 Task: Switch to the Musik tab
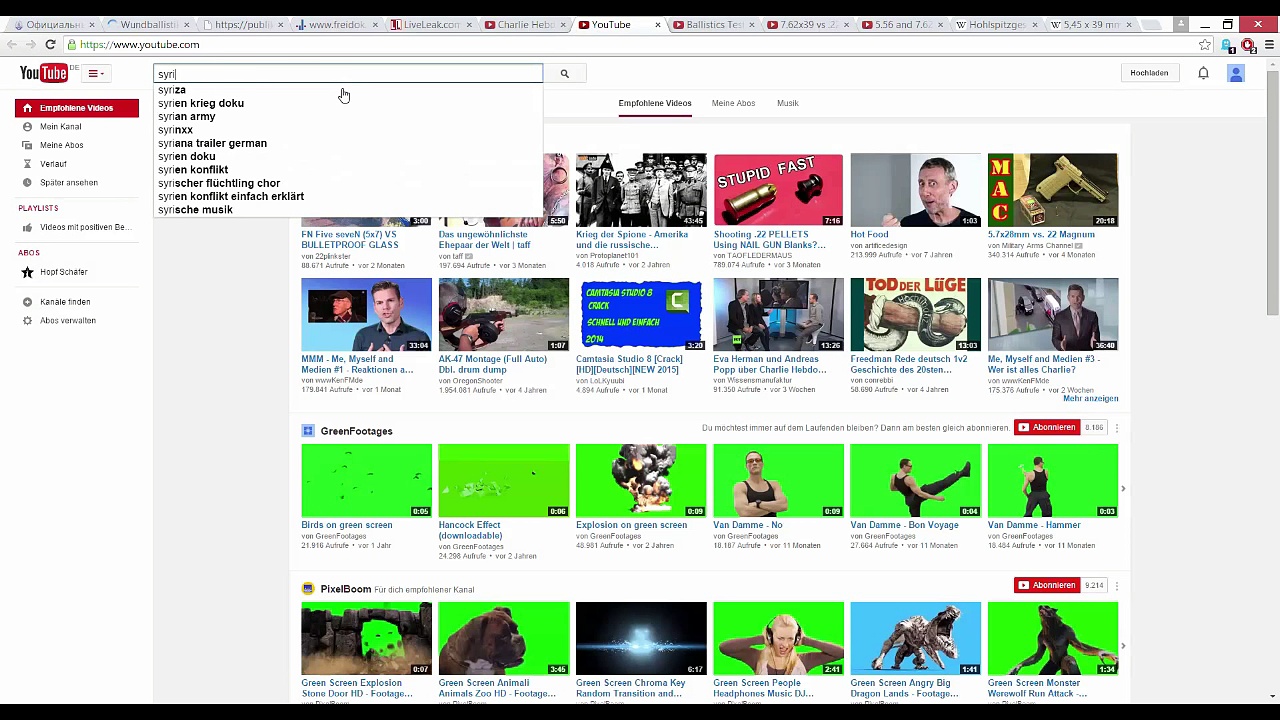point(787,103)
